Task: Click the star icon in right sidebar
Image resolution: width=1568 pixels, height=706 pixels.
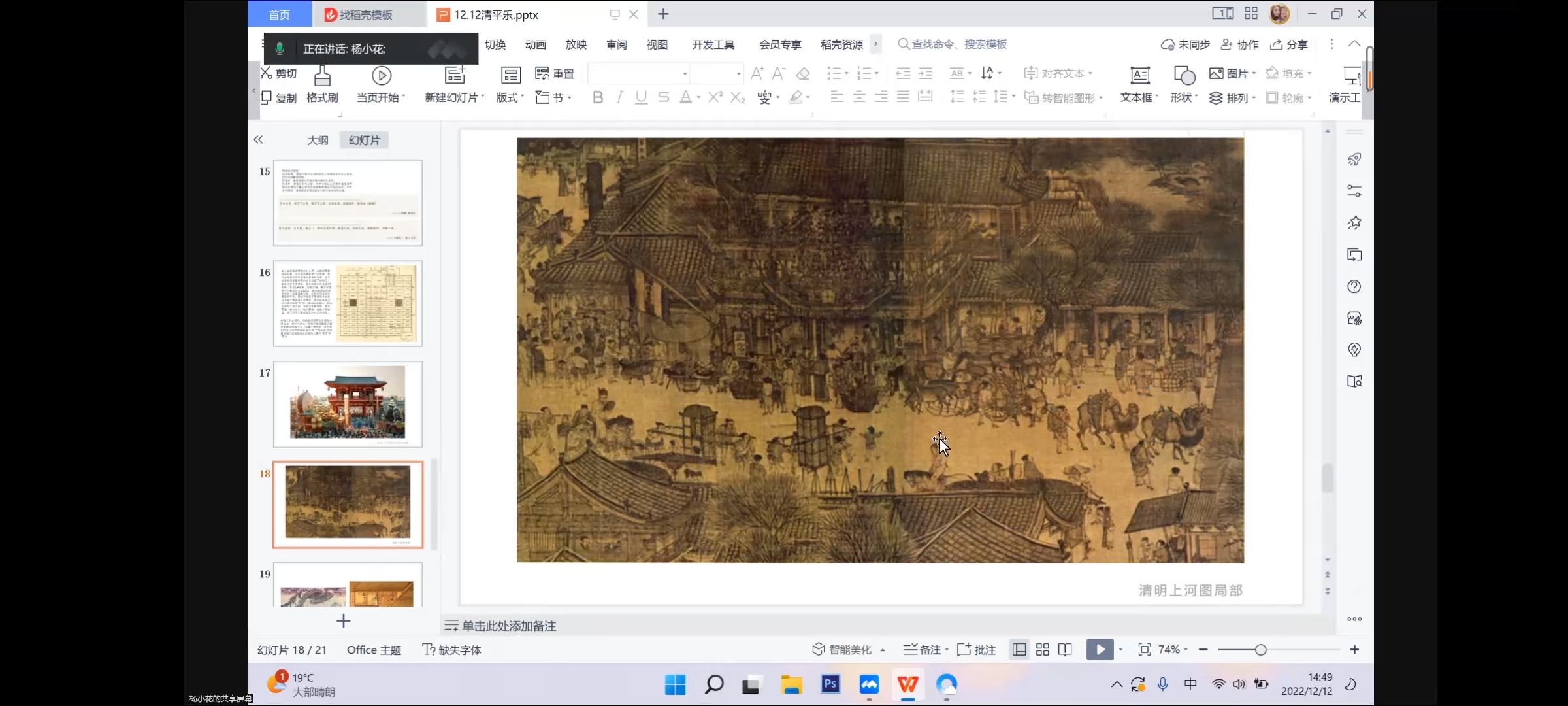Action: 1354,223
